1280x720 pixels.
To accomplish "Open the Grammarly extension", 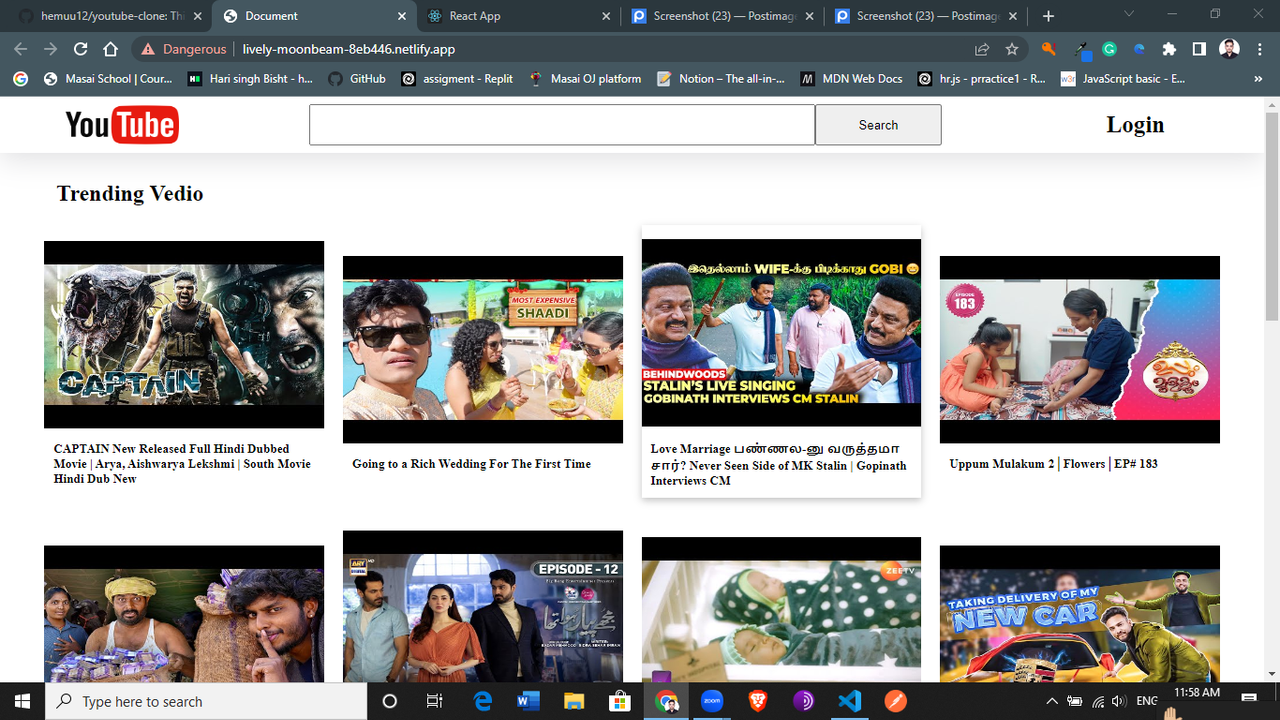I will (1109, 49).
